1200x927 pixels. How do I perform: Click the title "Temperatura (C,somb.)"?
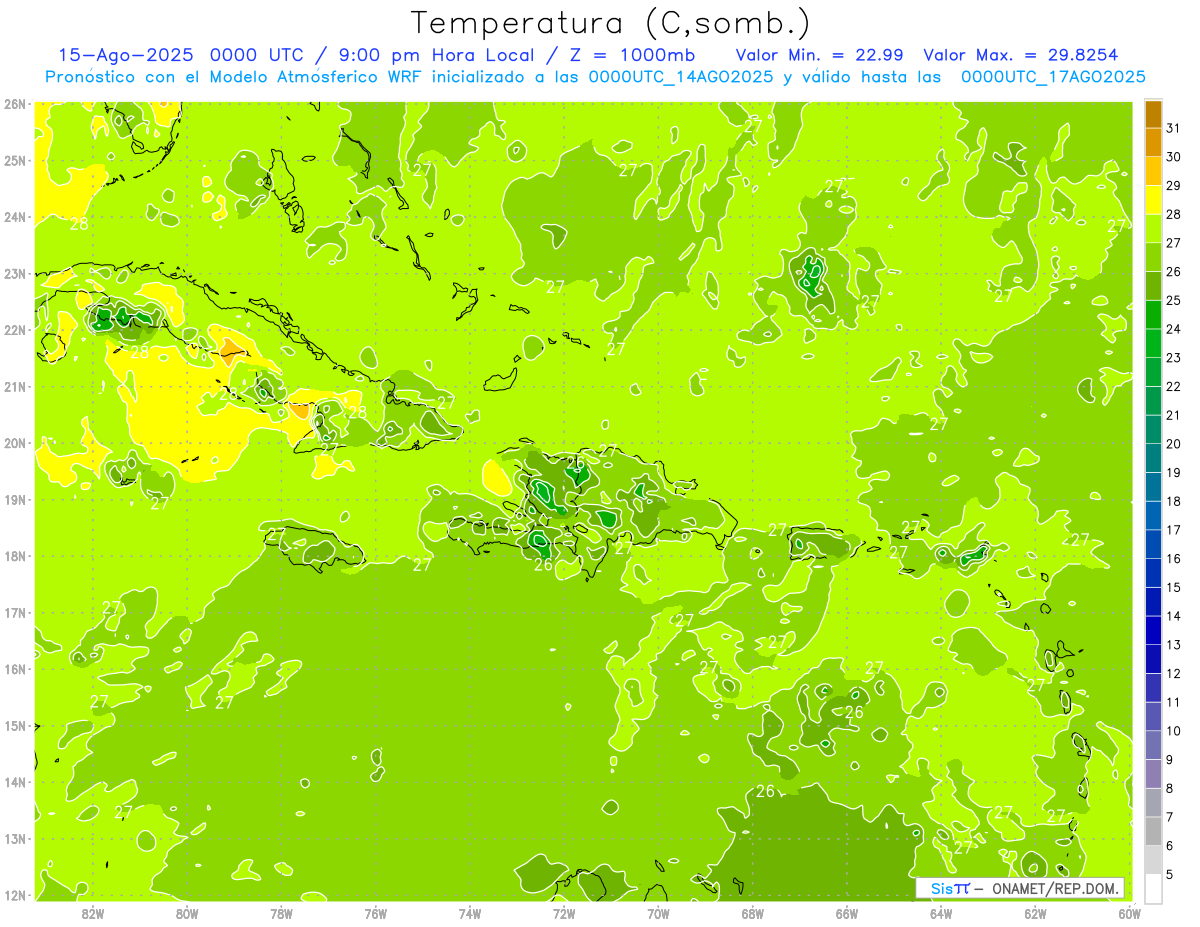[x=611, y=23]
